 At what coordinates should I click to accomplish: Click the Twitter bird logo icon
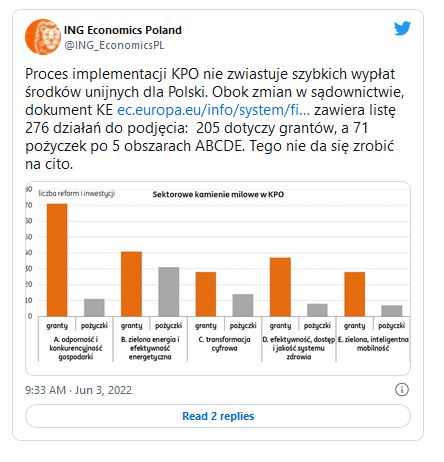click(x=402, y=28)
